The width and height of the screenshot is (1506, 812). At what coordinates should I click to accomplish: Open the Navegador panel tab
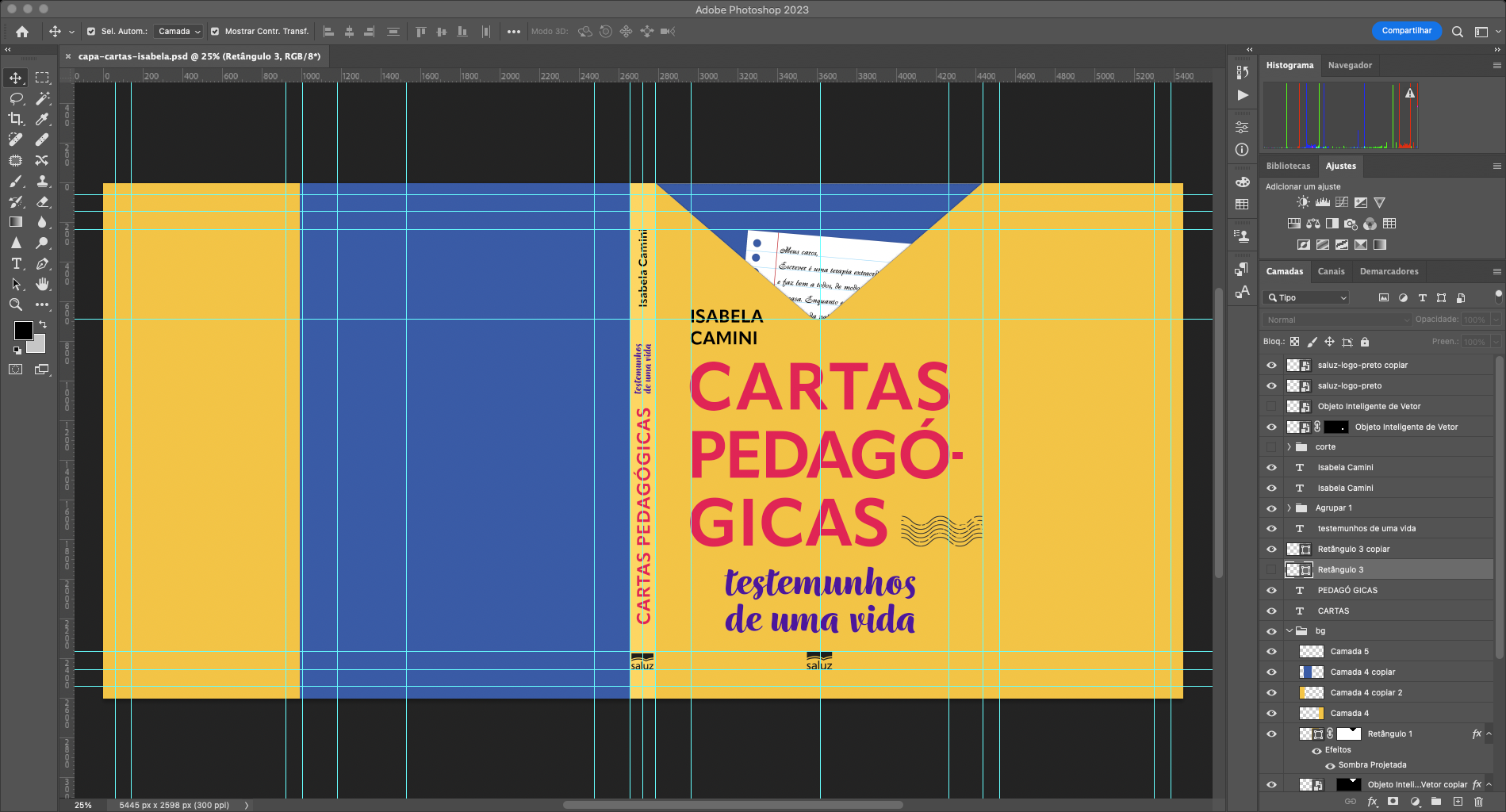coord(1349,65)
